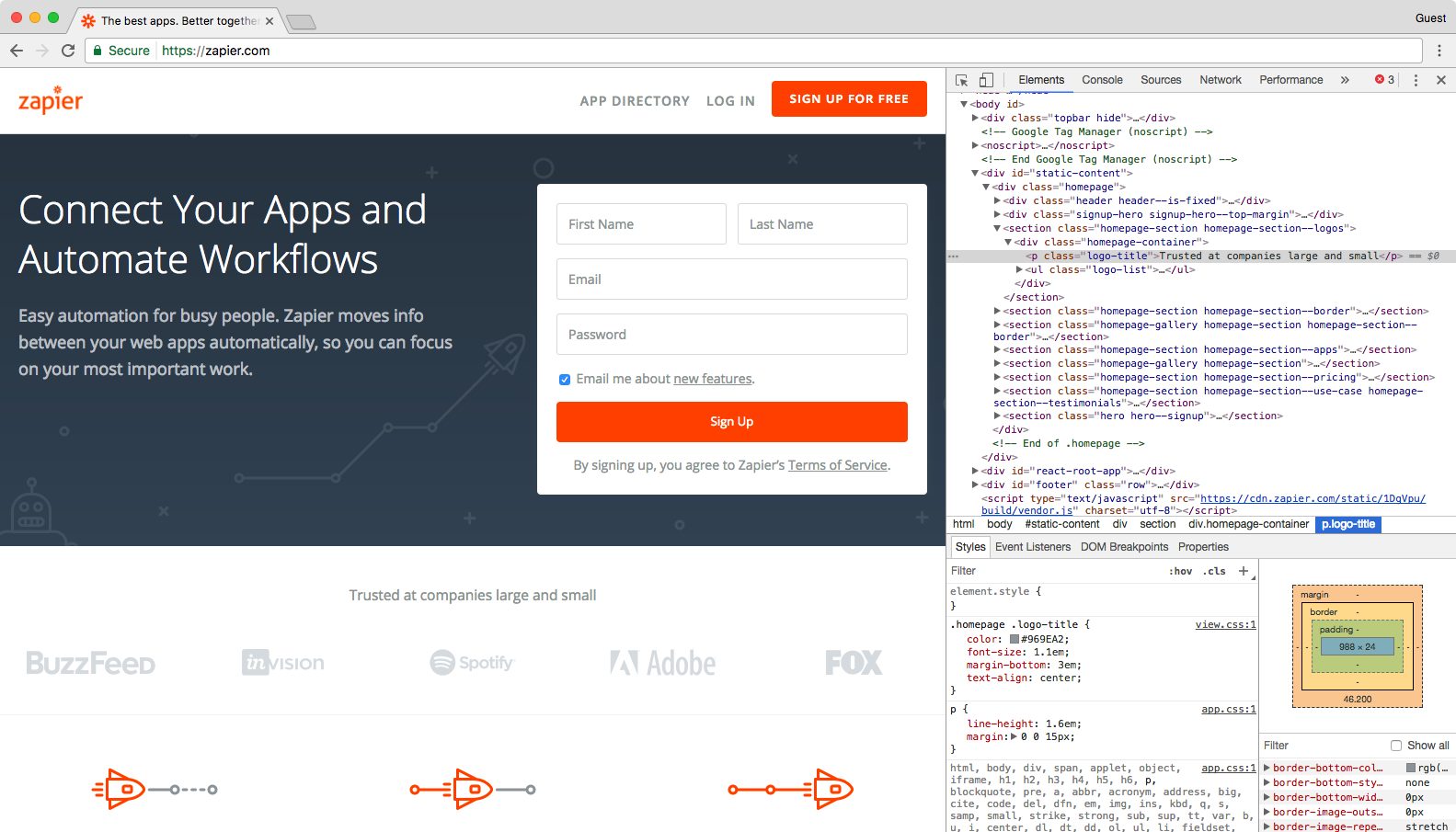Click new style rule plus icon

tap(1244, 571)
